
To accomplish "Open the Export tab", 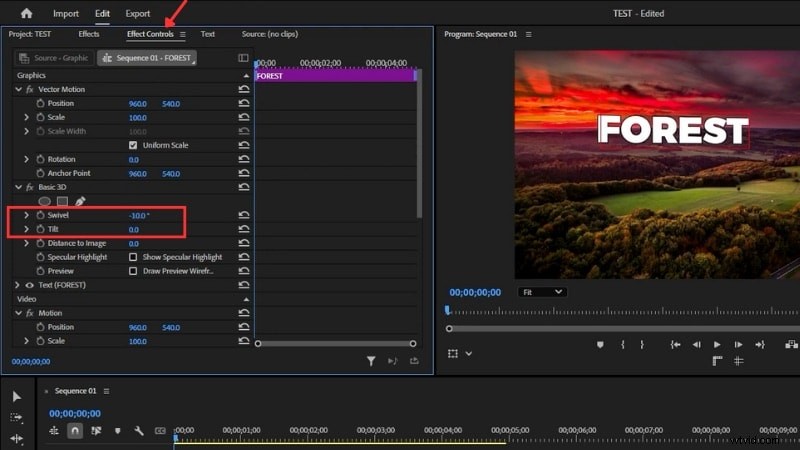I will coord(138,14).
